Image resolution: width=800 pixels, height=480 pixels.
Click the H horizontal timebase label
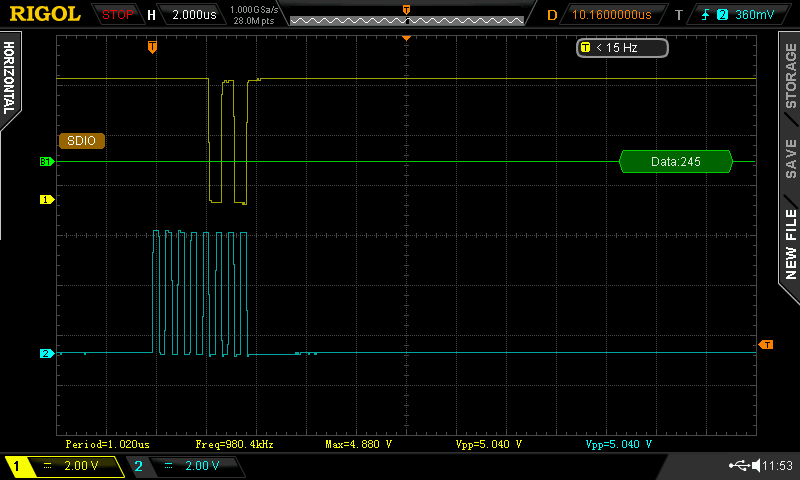coord(151,15)
